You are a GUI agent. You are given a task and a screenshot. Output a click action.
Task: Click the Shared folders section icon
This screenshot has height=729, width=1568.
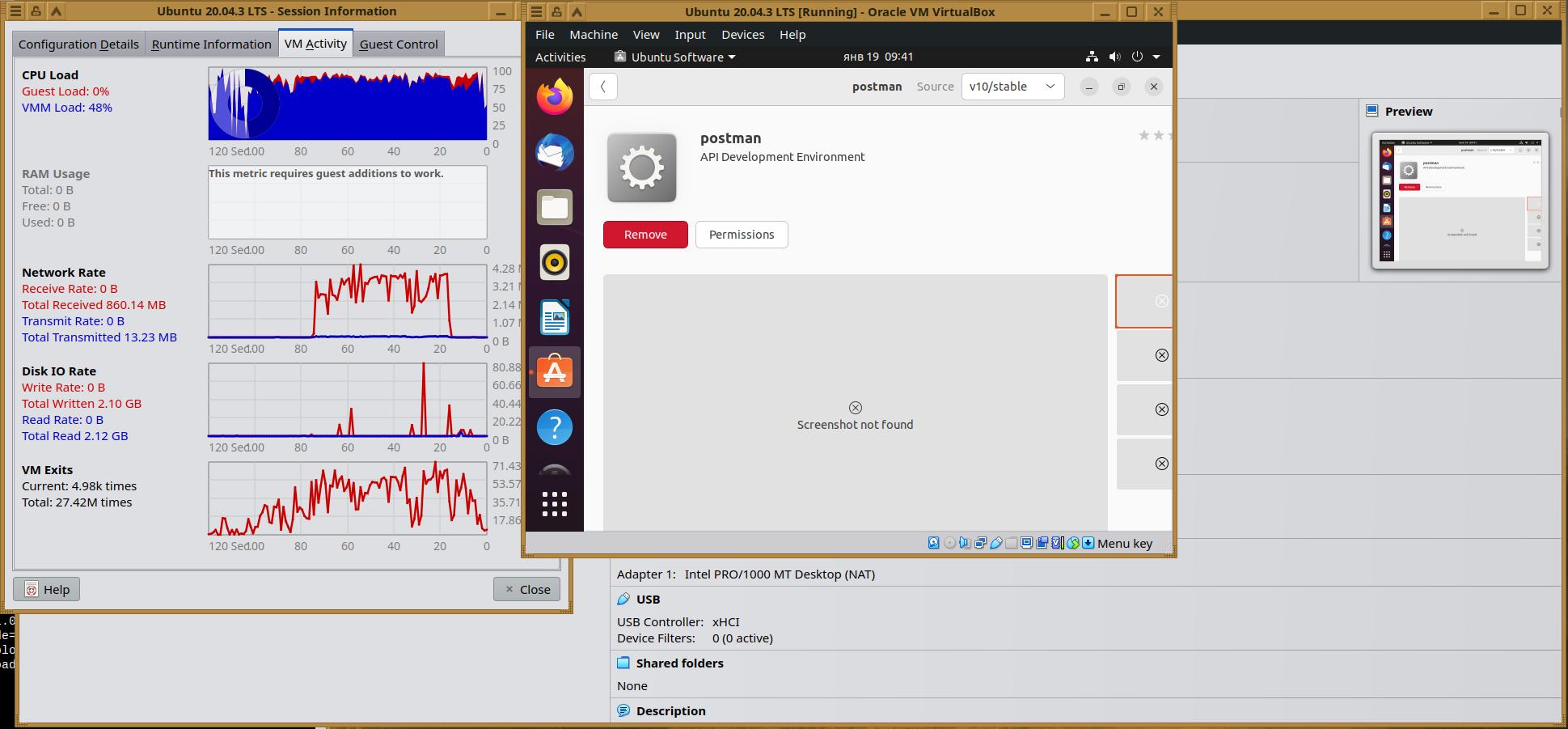623,663
